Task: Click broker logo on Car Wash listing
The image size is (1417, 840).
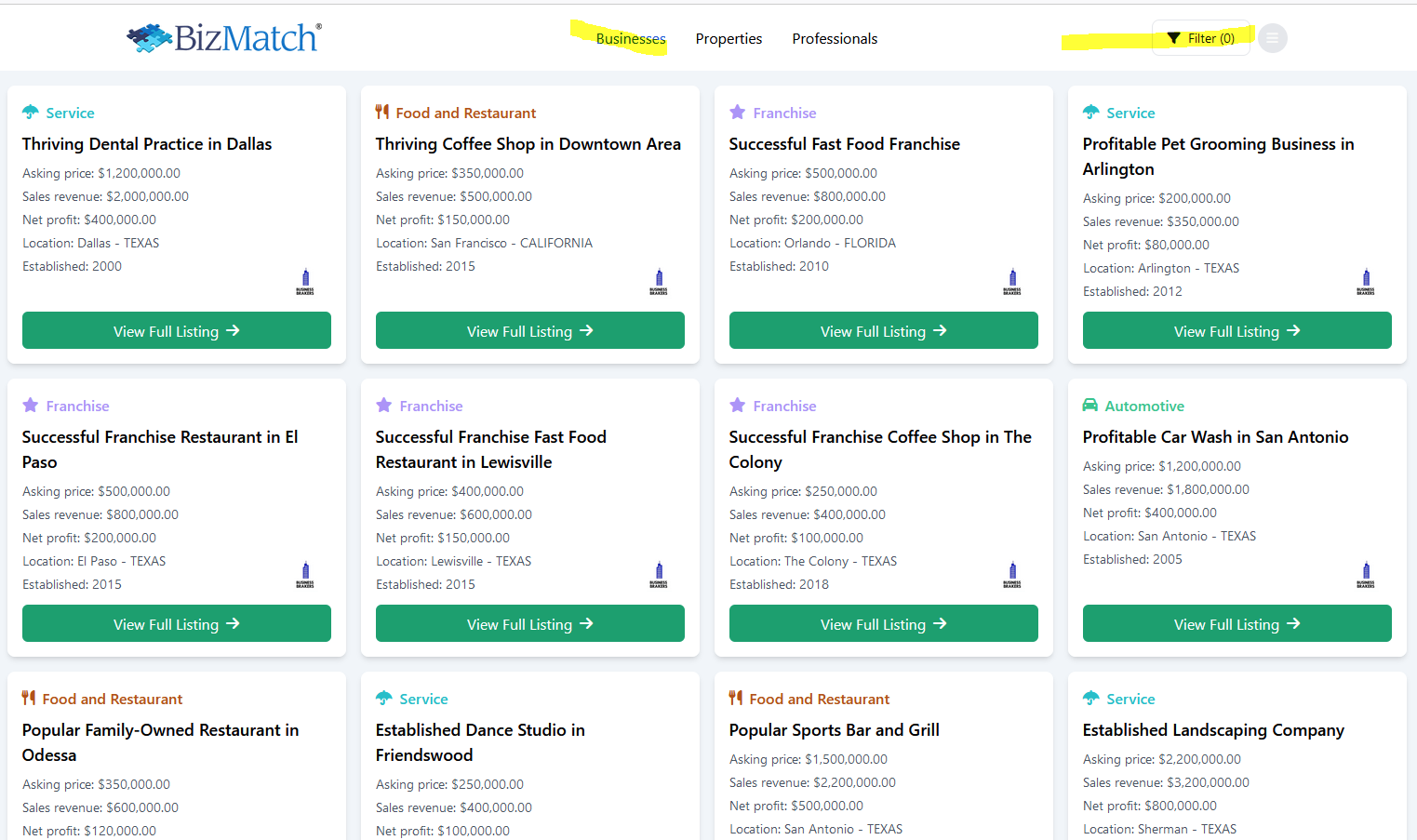Action: (1366, 574)
